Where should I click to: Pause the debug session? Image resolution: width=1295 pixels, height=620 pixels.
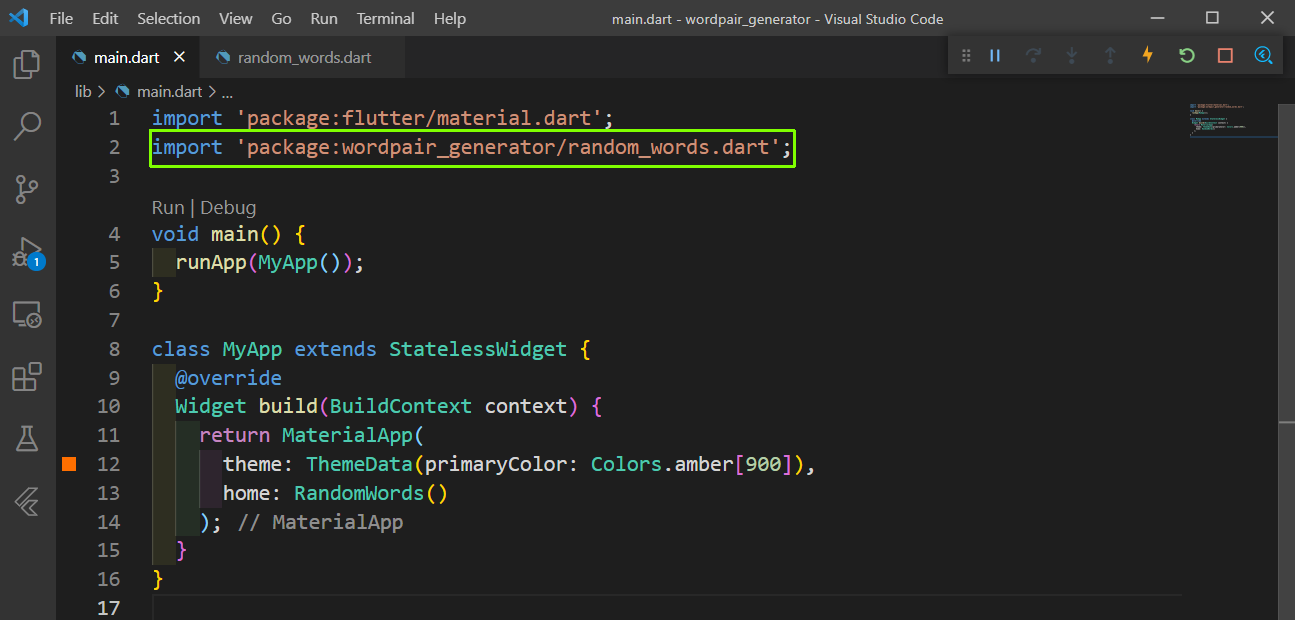[995, 56]
